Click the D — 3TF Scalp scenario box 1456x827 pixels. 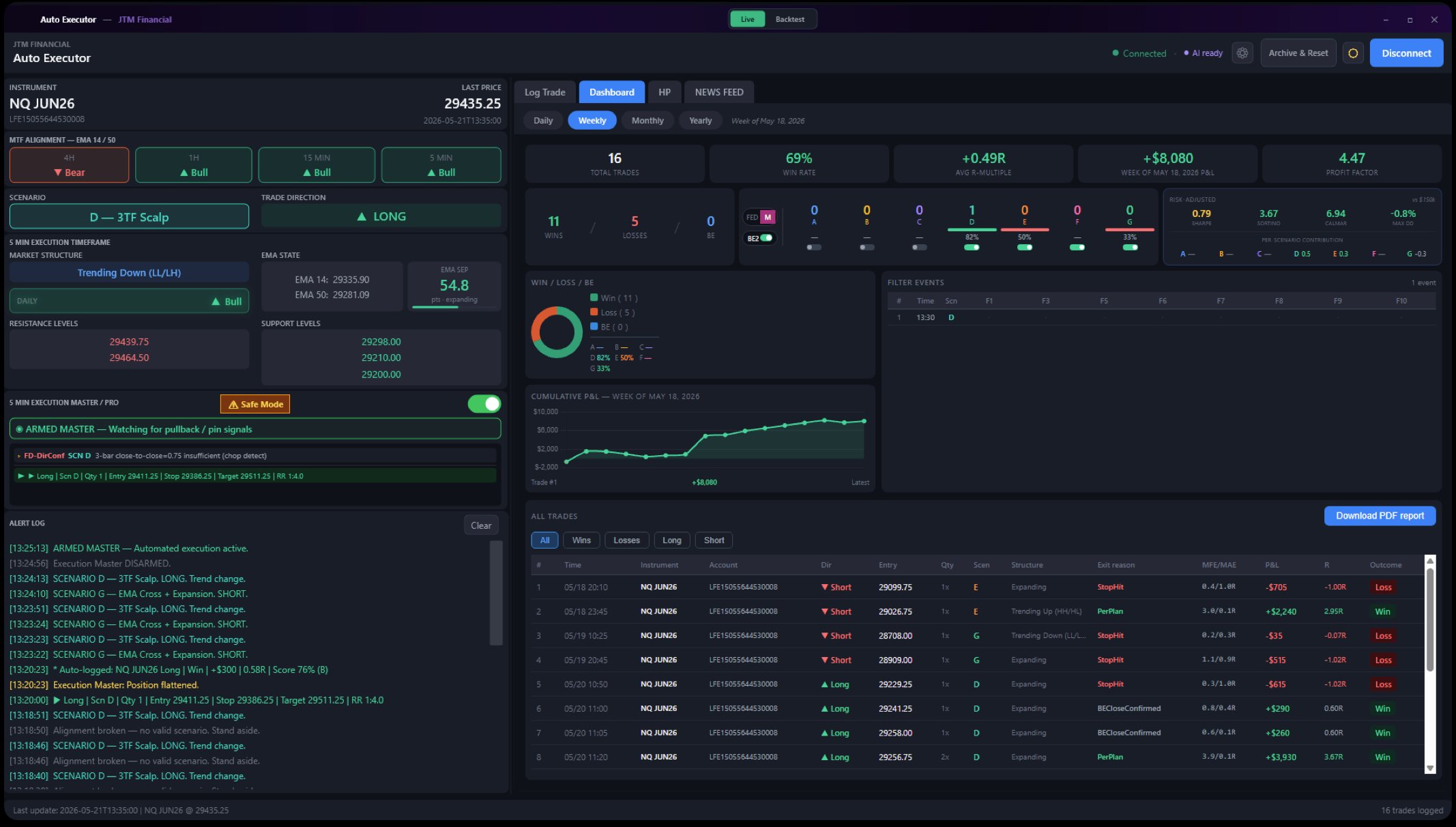[129, 217]
